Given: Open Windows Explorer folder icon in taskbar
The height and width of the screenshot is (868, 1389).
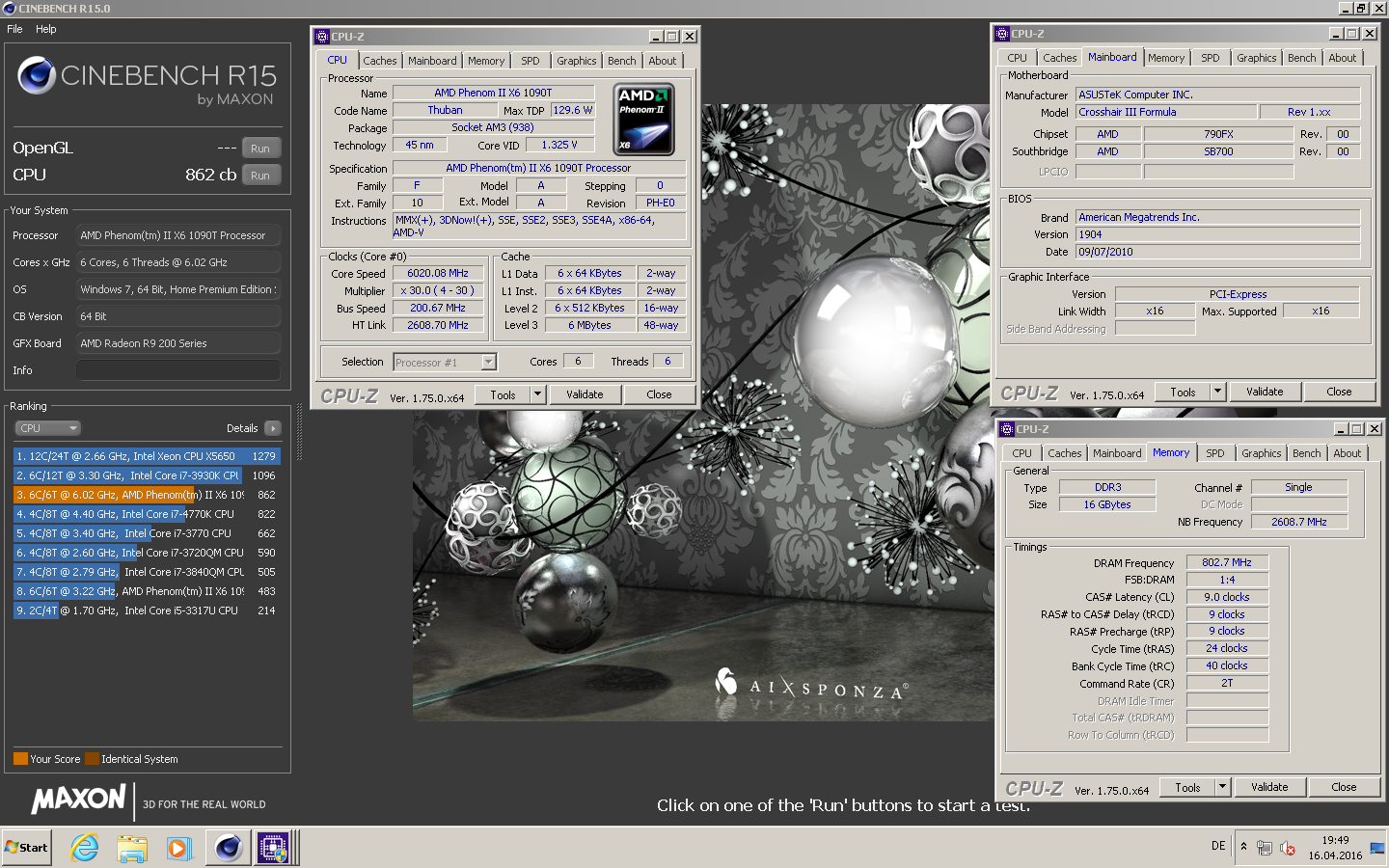Looking at the screenshot, I should tap(132, 848).
